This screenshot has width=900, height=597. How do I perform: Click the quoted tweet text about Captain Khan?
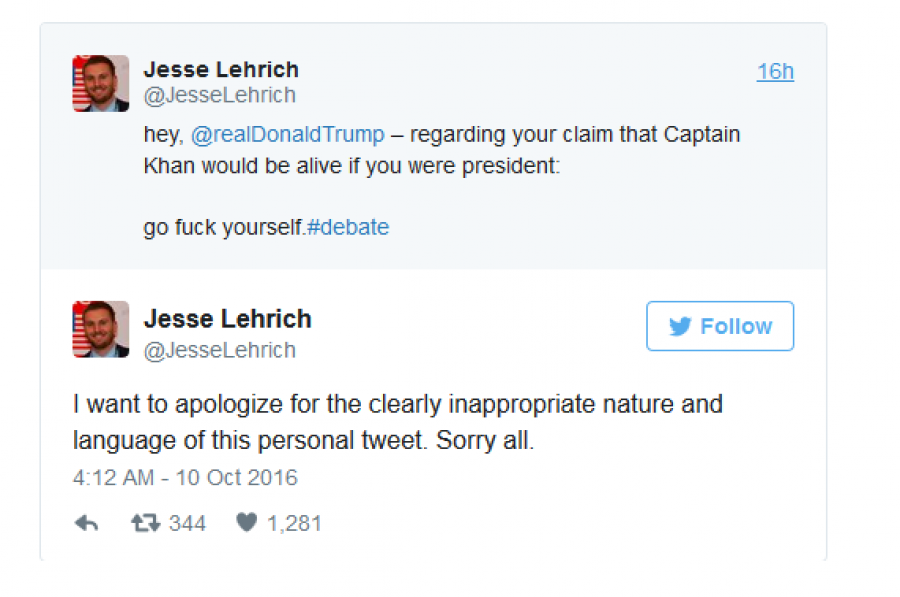click(442, 150)
